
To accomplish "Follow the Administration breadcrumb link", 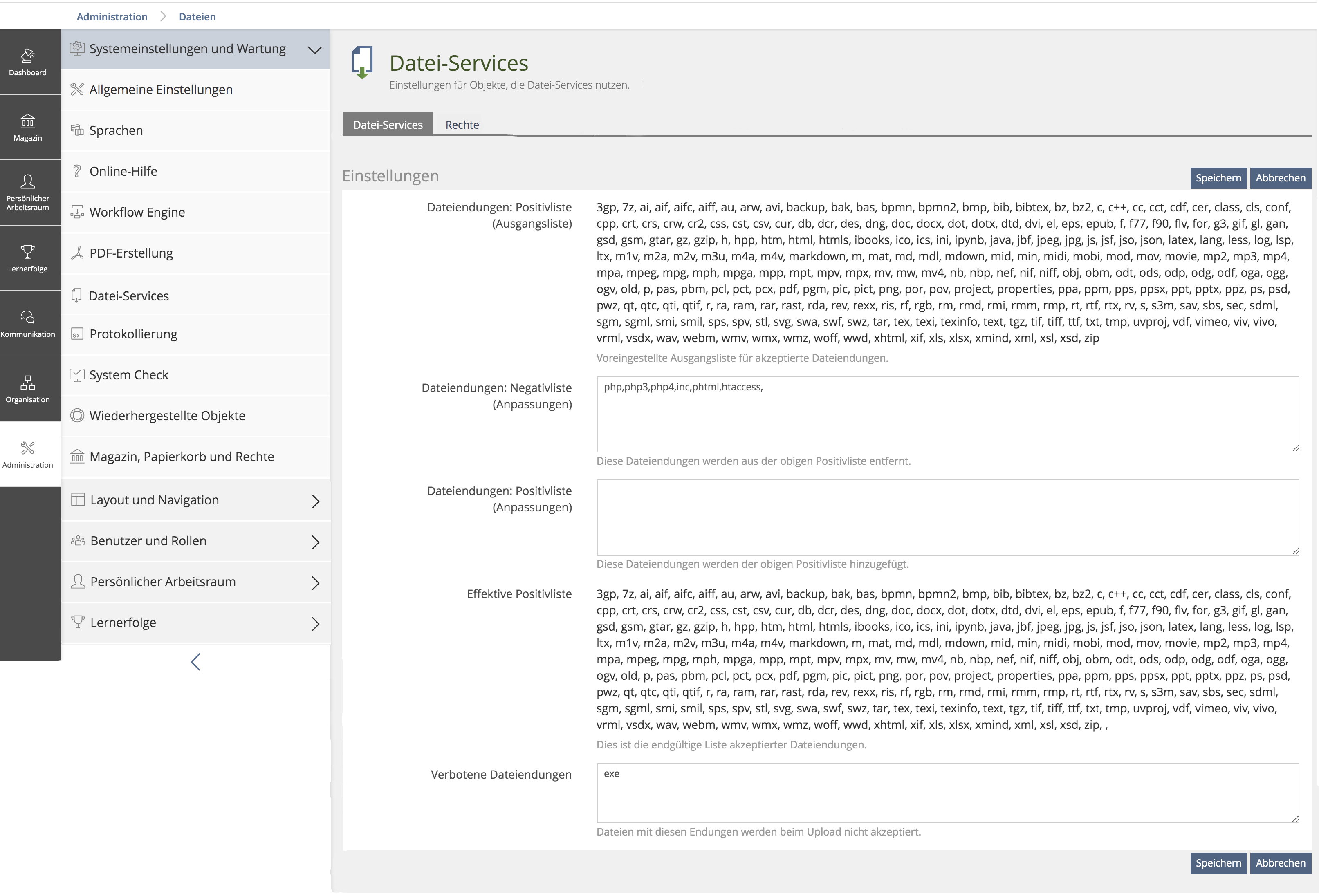I will click(x=112, y=16).
